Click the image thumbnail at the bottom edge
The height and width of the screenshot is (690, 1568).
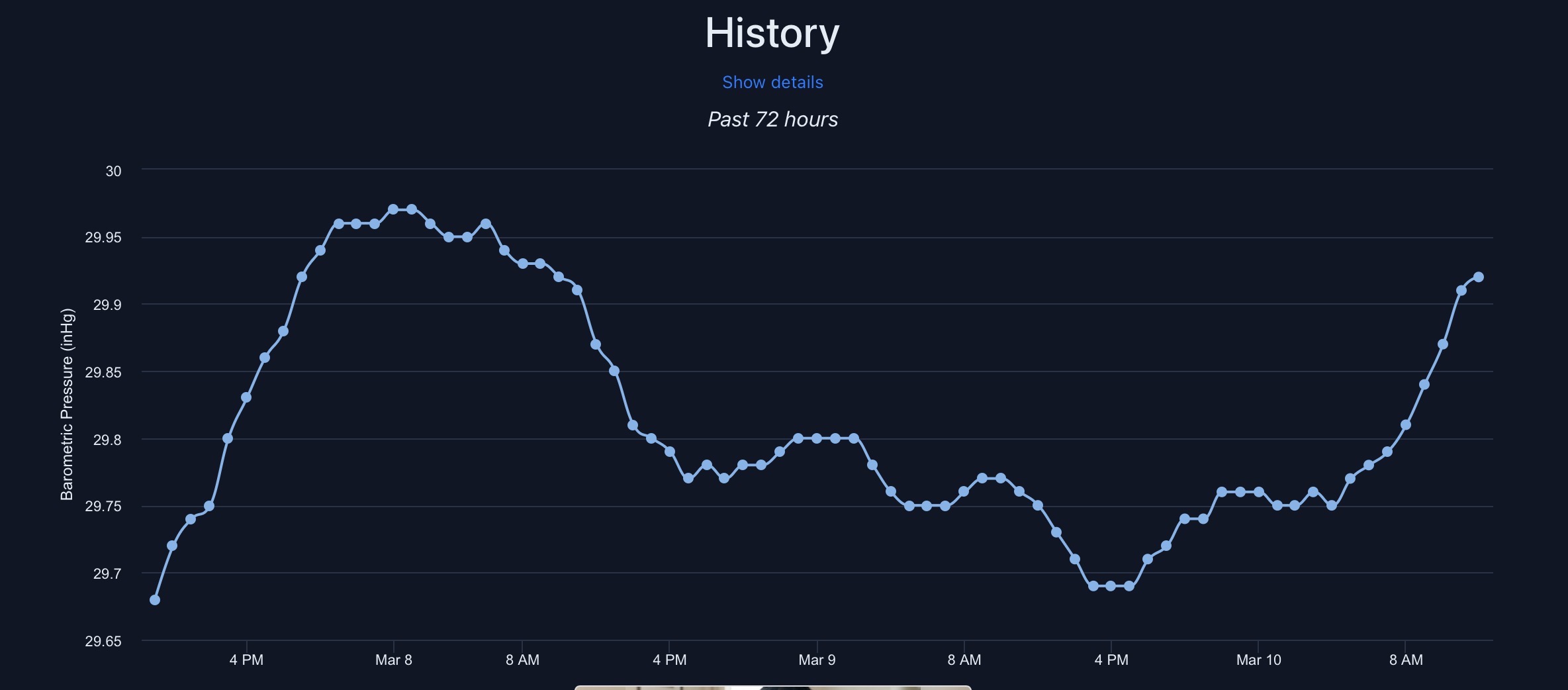[x=772, y=687]
